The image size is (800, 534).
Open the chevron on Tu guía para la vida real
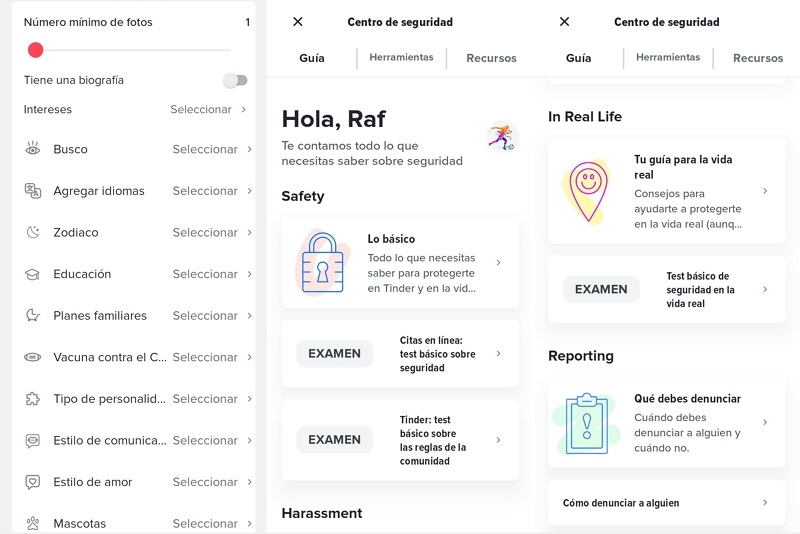click(765, 191)
